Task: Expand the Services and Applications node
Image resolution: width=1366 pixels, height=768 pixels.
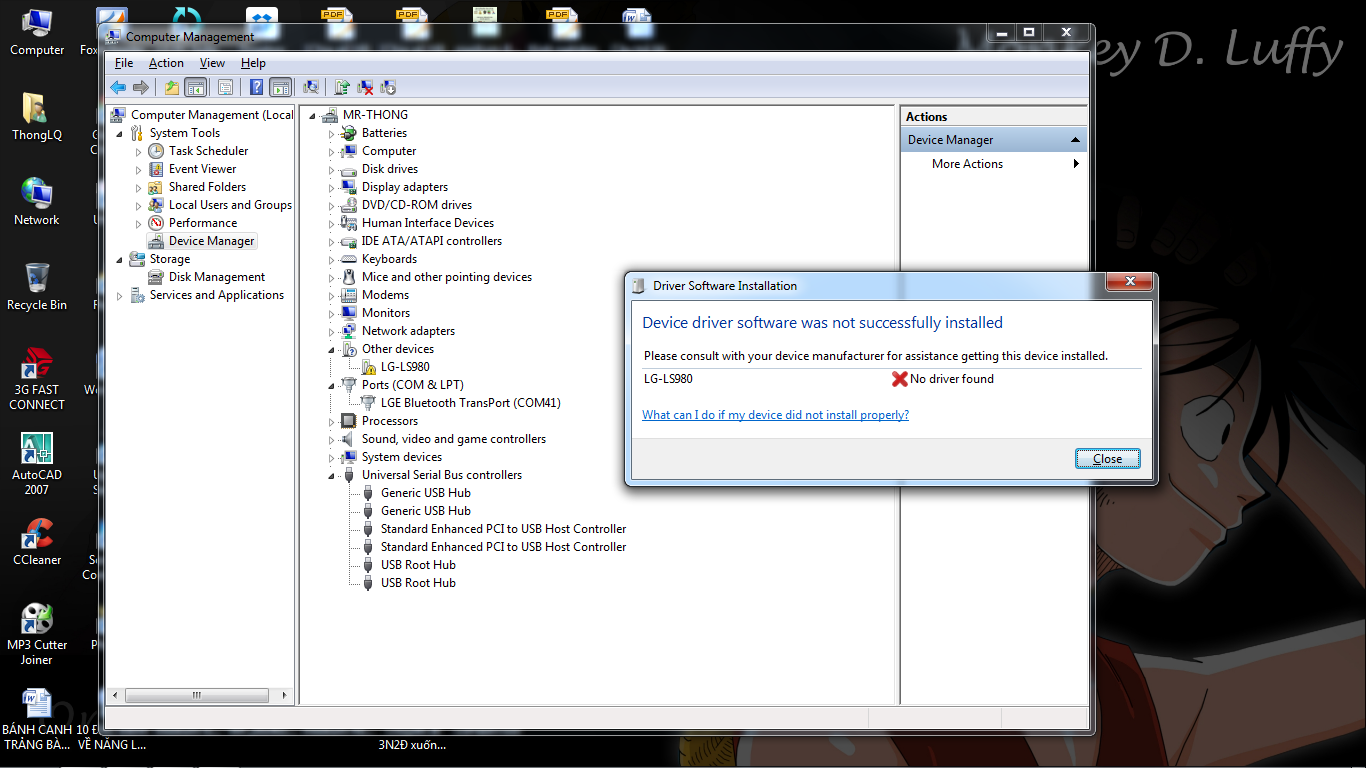Action: point(120,295)
